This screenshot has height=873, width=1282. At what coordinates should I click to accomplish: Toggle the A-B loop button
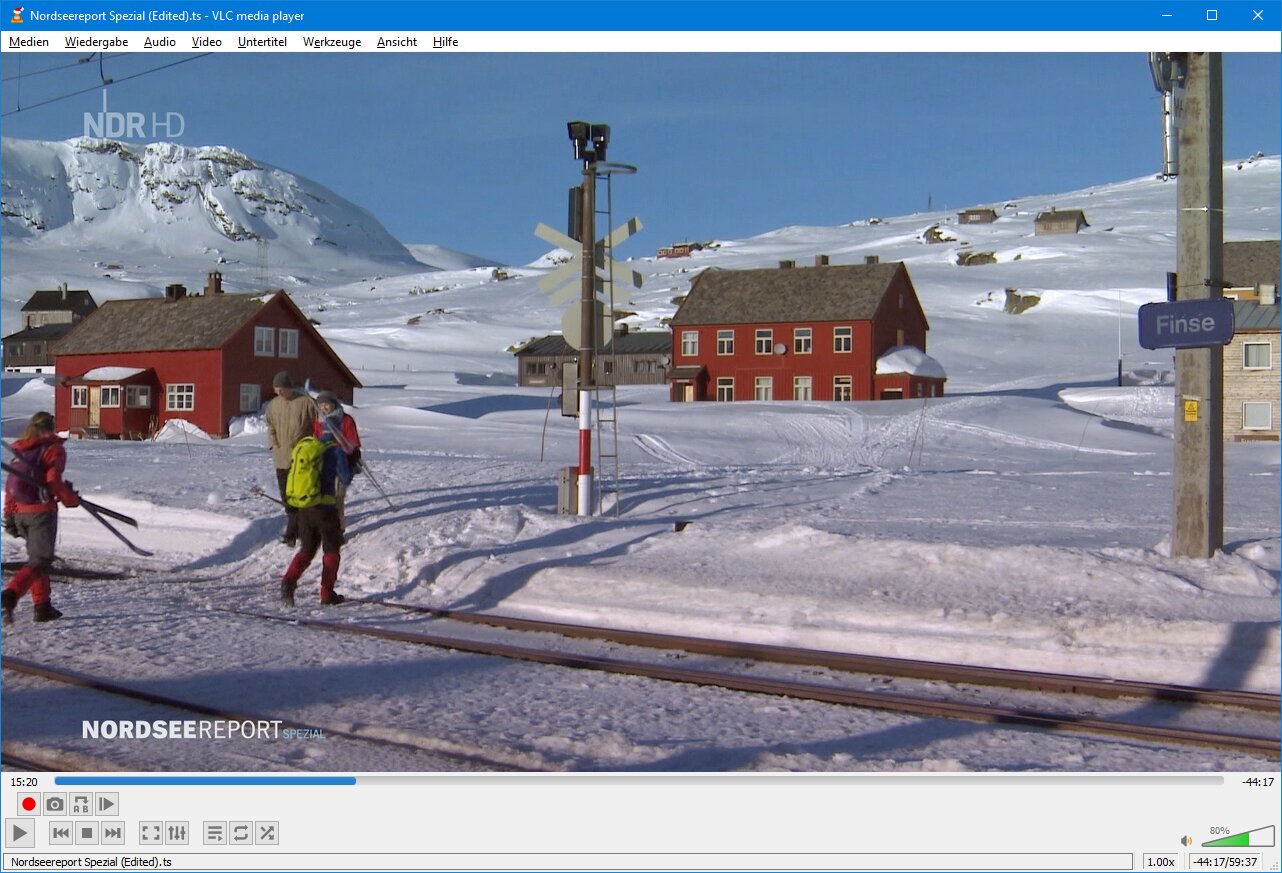tap(81, 804)
